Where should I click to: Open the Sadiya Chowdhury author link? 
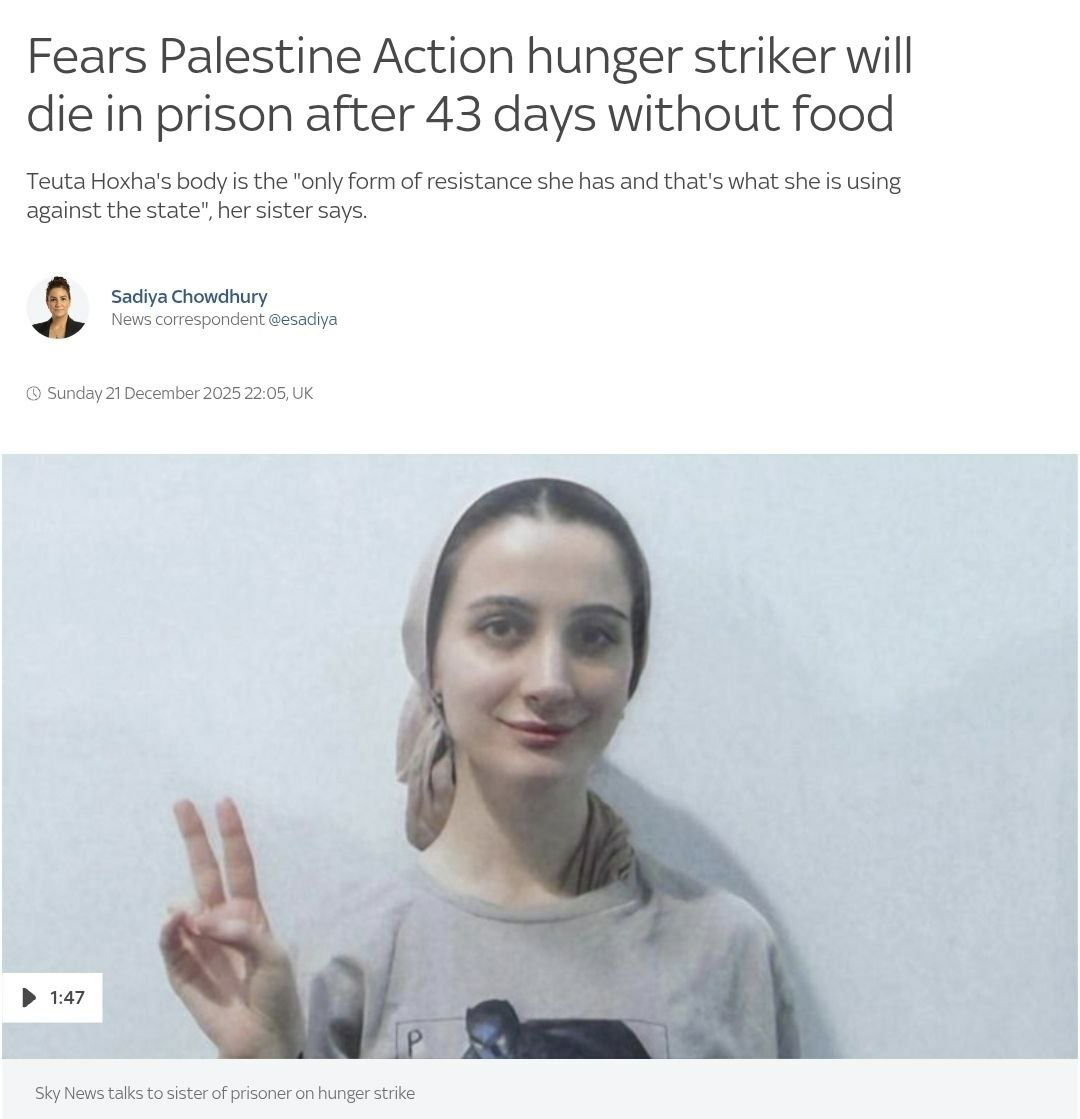click(x=189, y=296)
